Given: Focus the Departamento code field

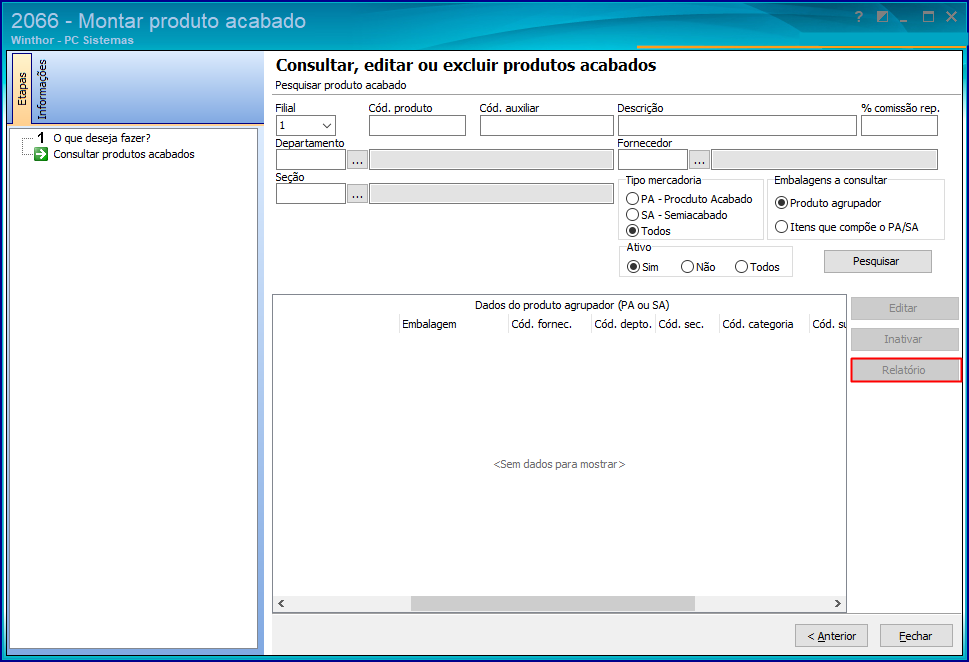Looking at the screenshot, I should pos(311,159).
